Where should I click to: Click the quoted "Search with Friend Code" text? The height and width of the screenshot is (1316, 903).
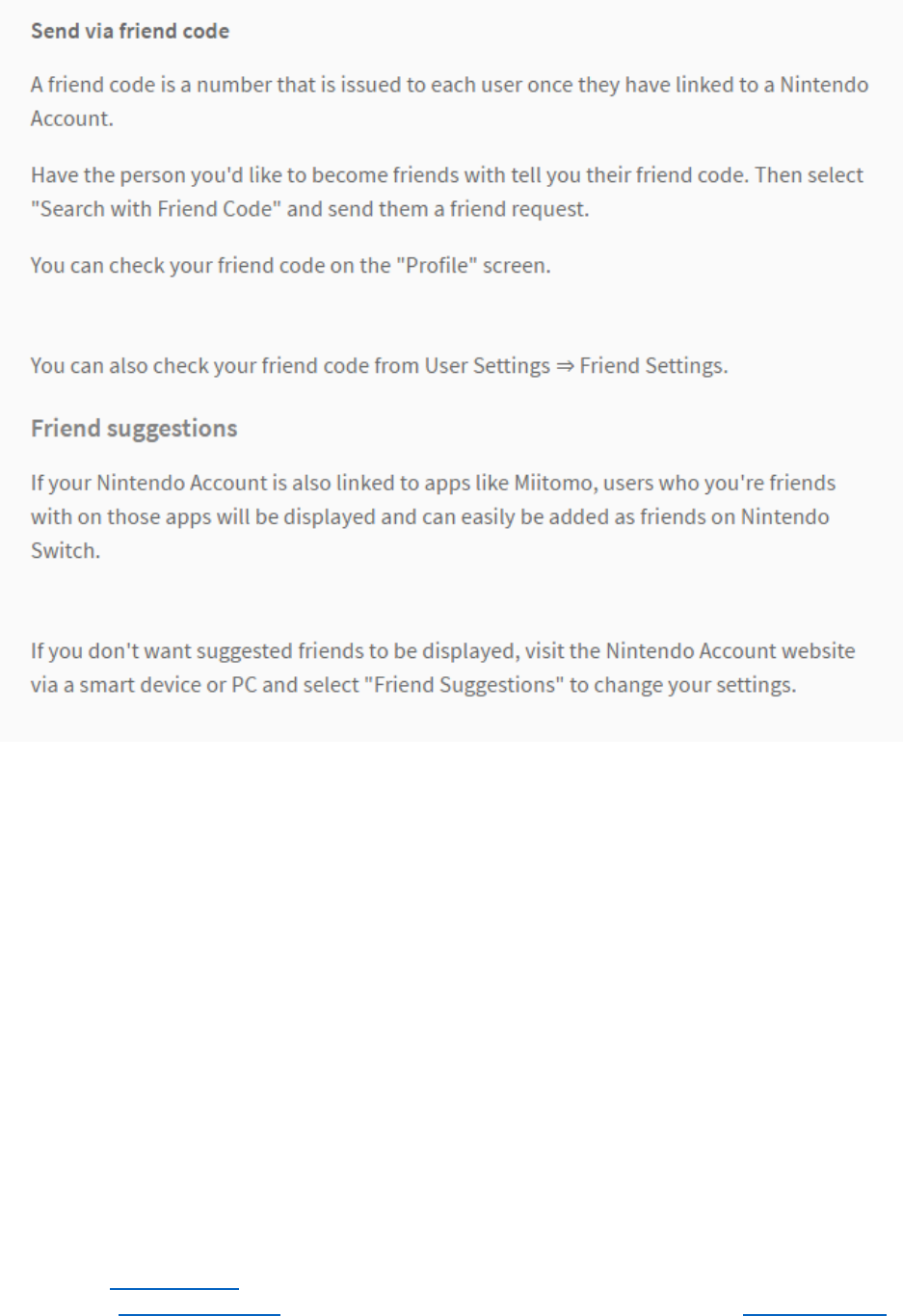pos(156,209)
